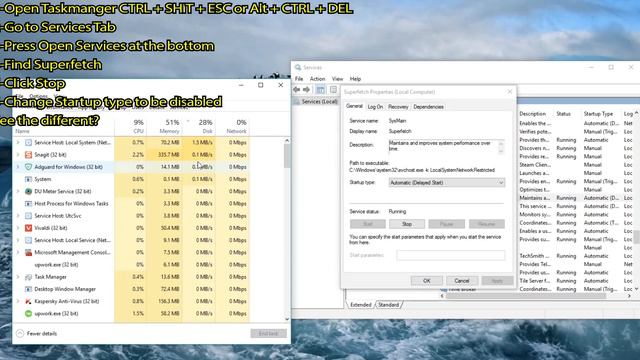The image size is (640, 360).
Task: Sort processes by CPU column
Action: 130,127
